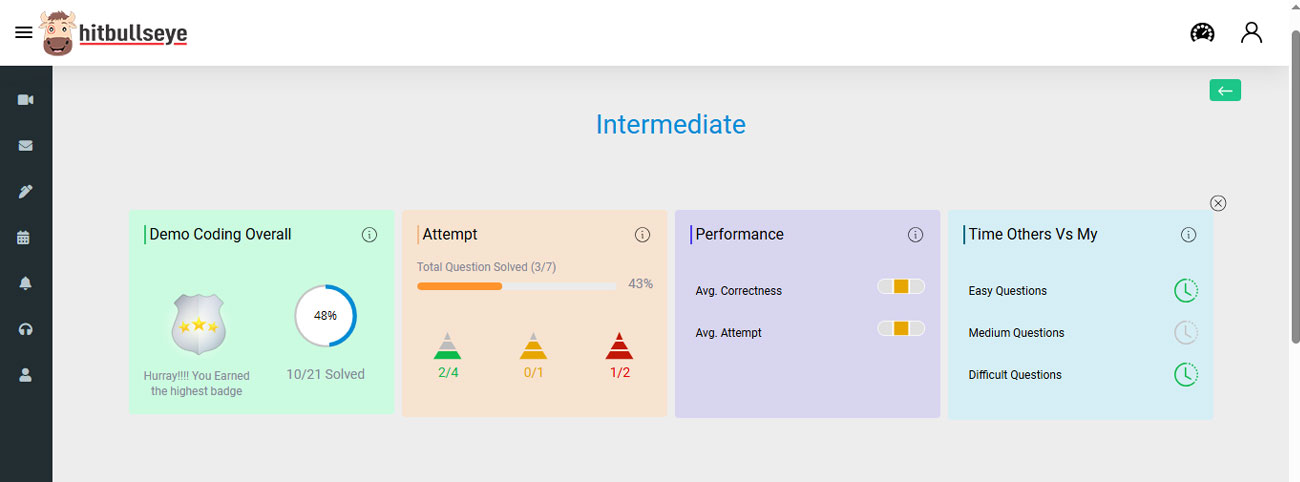
Task: Click the info icon on Attempt card
Action: pos(642,235)
